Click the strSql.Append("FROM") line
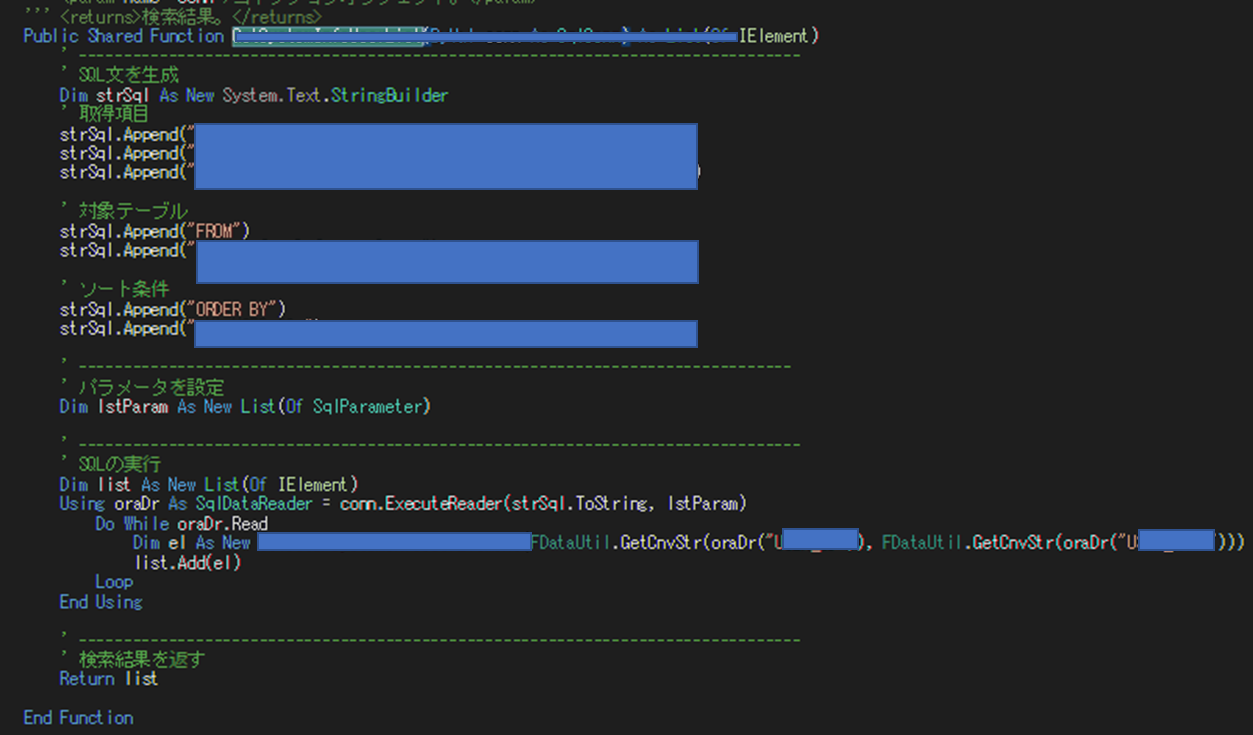The height and width of the screenshot is (735, 1253). (x=154, y=231)
